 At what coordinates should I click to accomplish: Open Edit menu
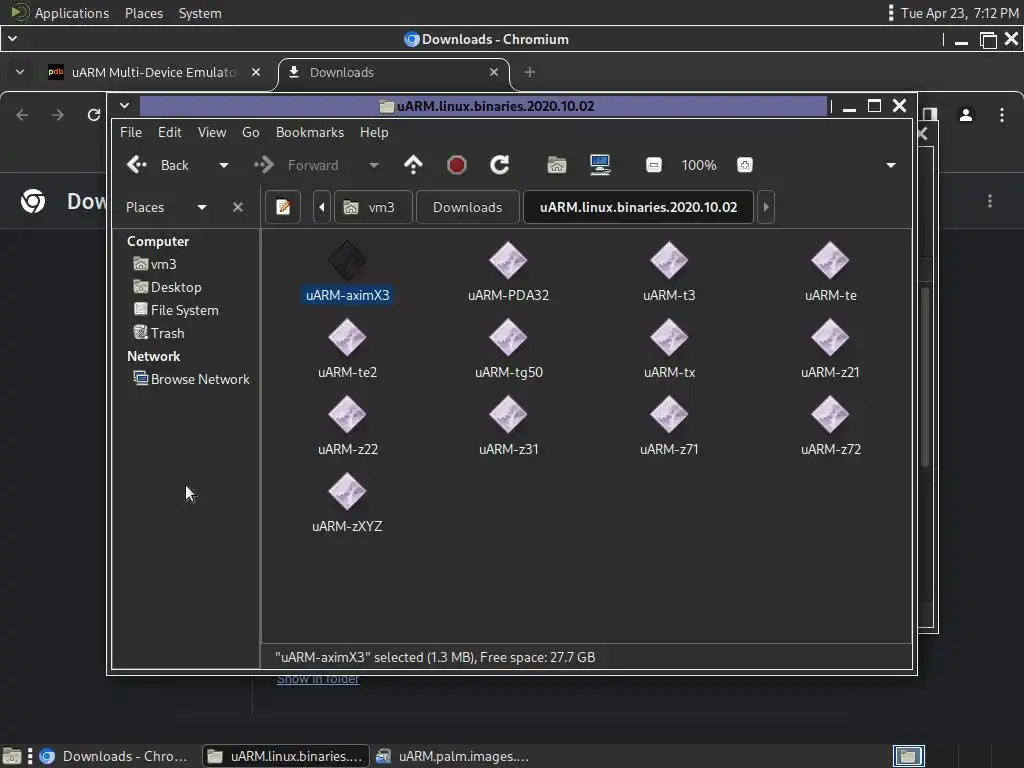click(x=169, y=132)
